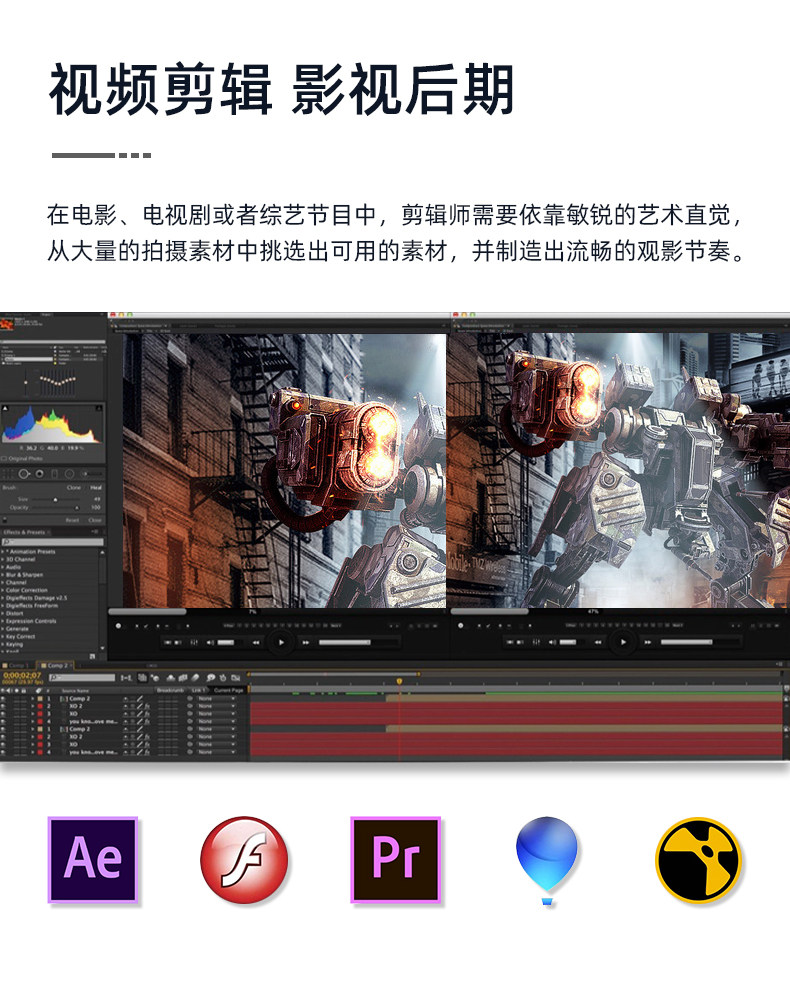Rewind the left viewer playback
790x985 pixels.
(x=256, y=642)
